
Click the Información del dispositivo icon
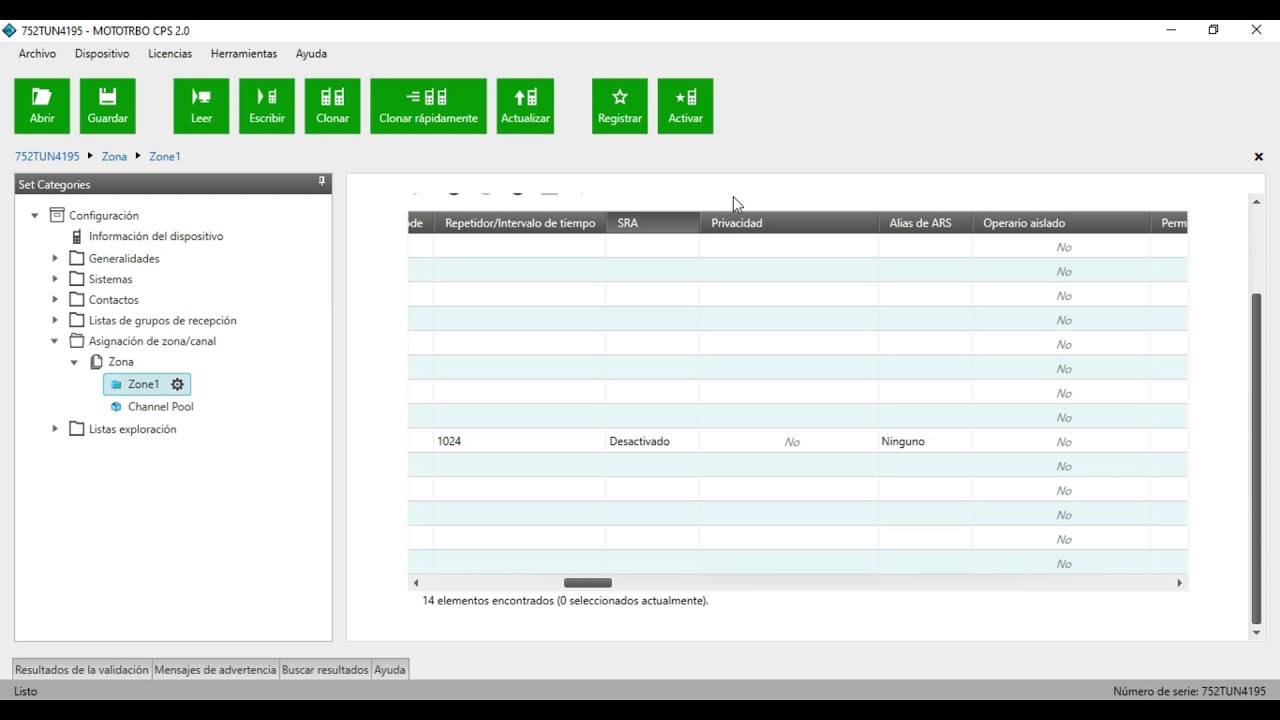point(76,237)
